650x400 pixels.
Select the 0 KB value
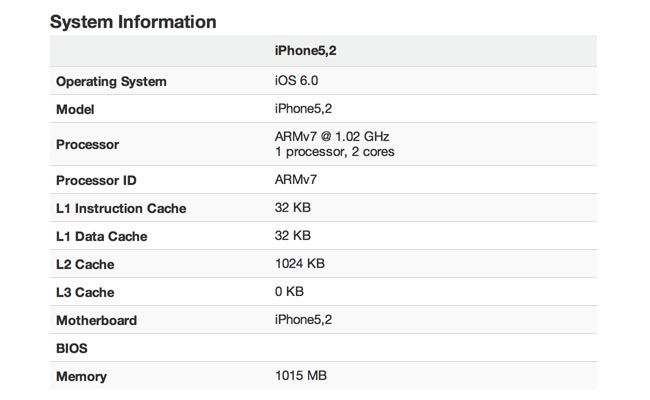click(289, 292)
